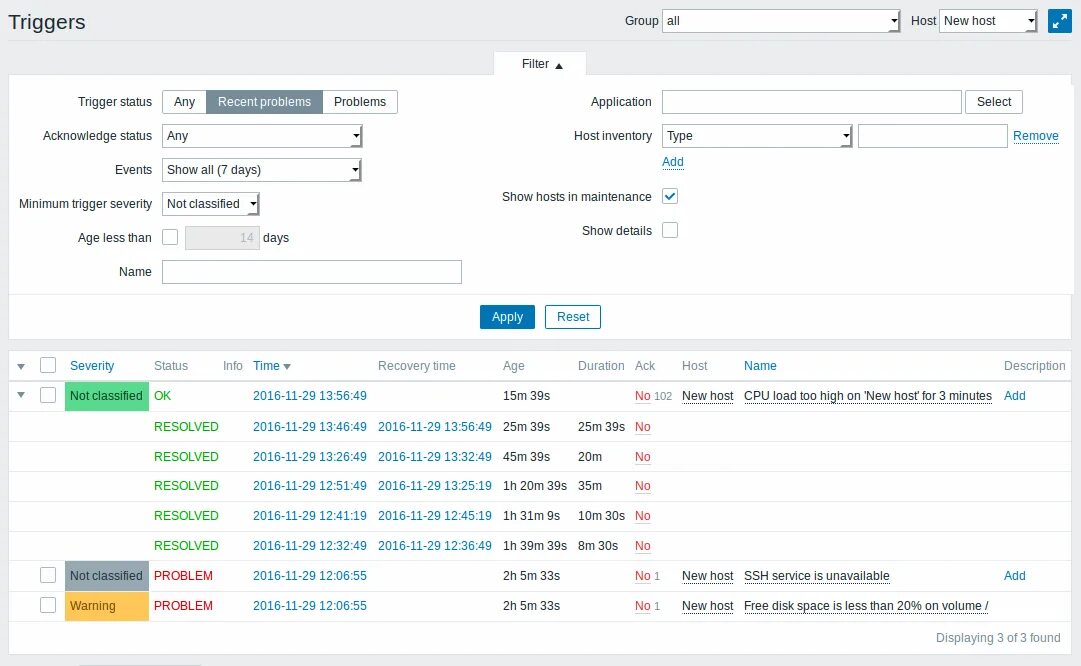Viewport: 1081px width, 666px height.
Task: Enable the Show details checkbox
Action: [670, 230]
